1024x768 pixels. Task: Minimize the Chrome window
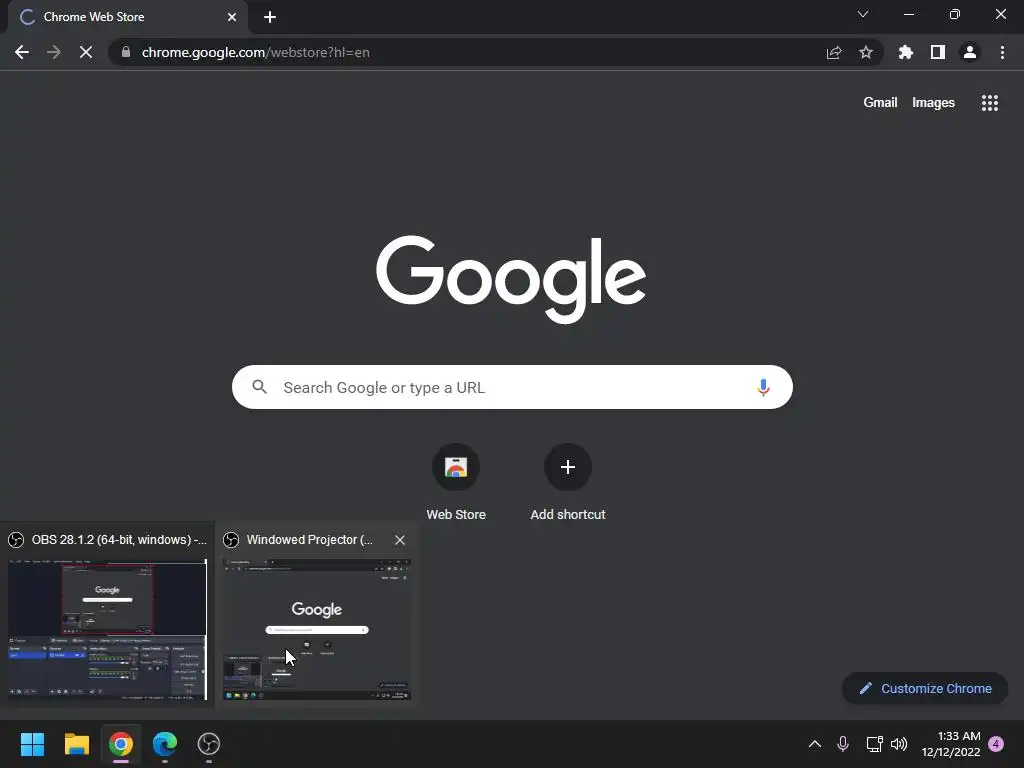909,14
